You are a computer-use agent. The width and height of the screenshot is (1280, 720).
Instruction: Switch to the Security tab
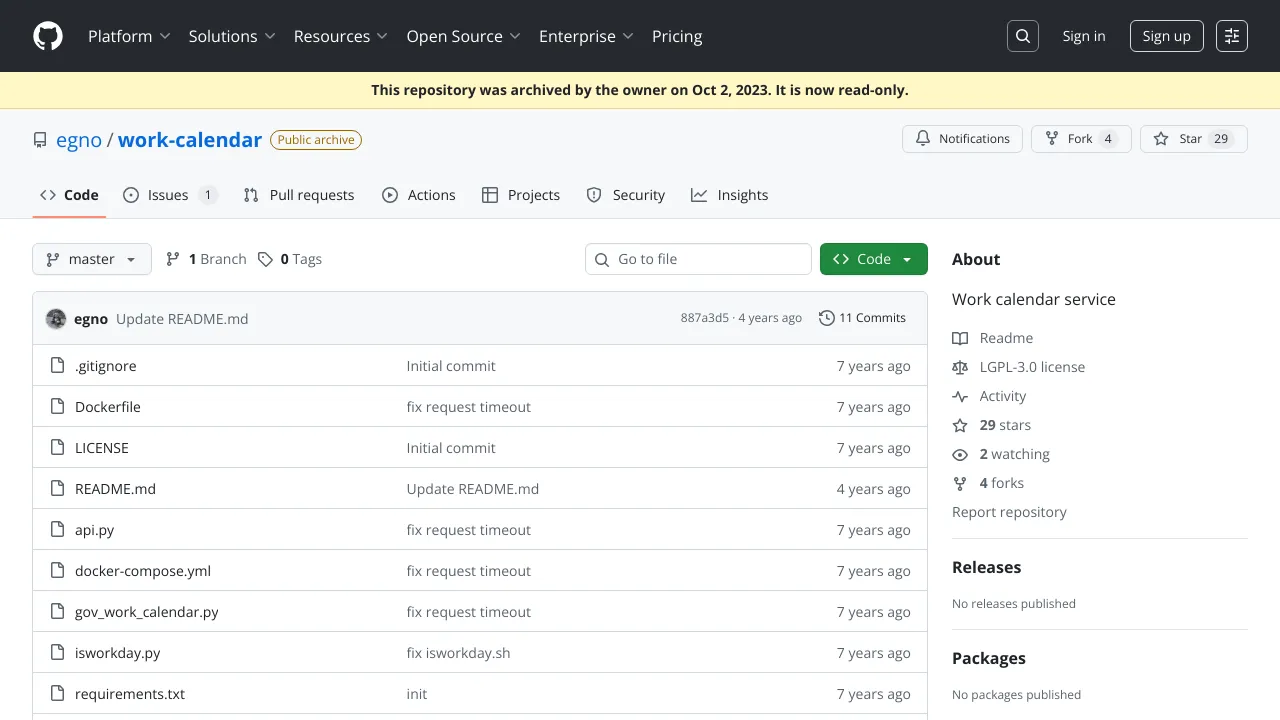point(625,195)
